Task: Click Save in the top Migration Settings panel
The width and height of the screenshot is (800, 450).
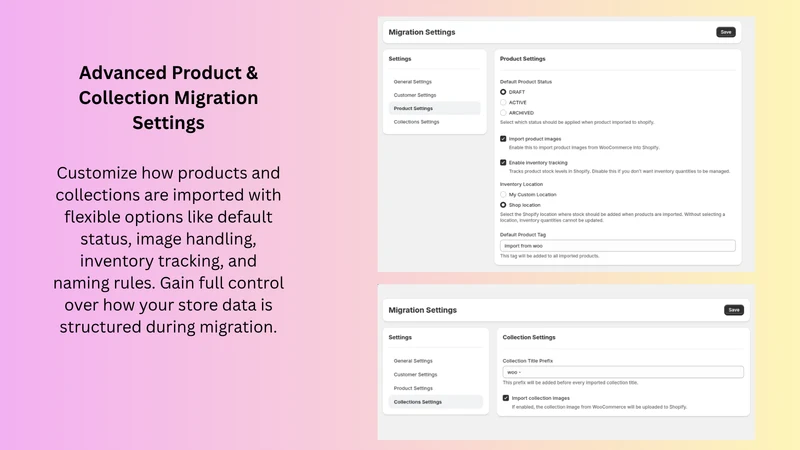Action: tap(726, 32)
